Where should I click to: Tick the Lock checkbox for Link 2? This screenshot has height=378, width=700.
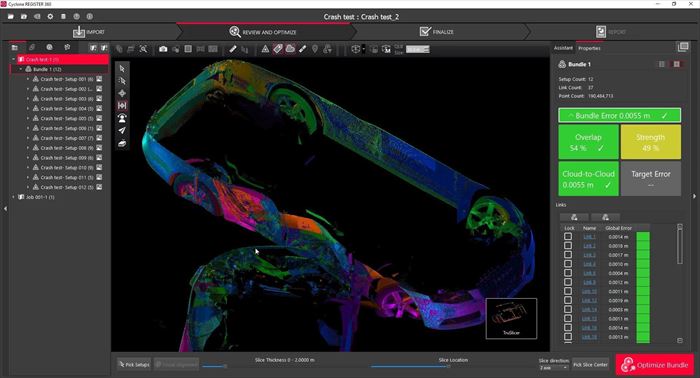click(568, 246)
